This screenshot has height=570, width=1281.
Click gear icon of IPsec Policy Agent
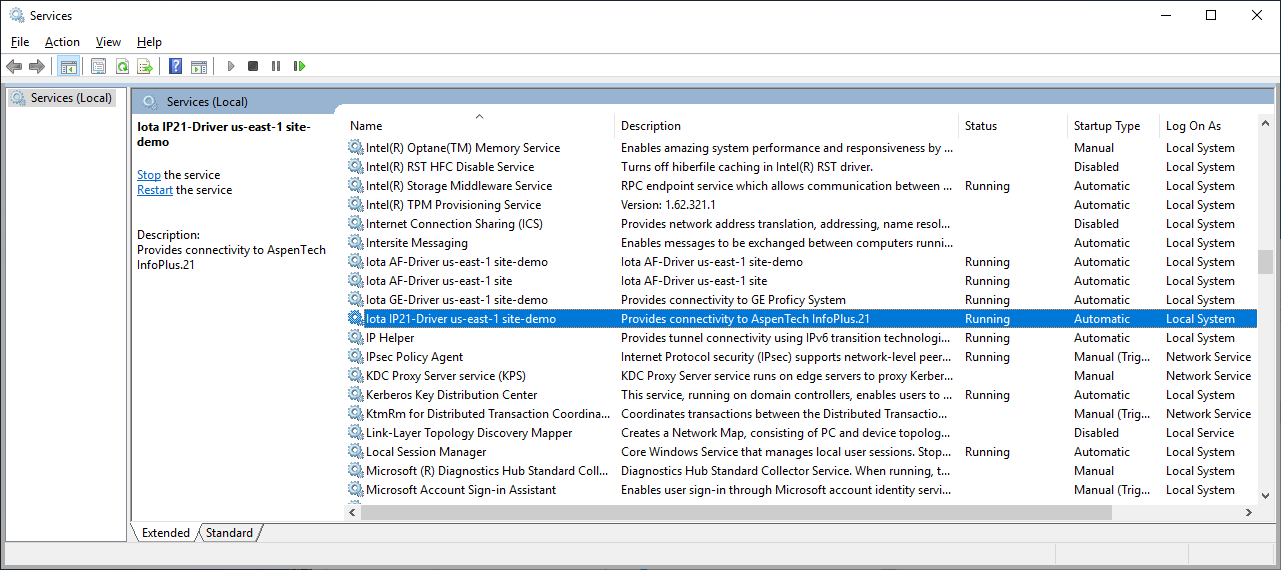click(355, 357)
